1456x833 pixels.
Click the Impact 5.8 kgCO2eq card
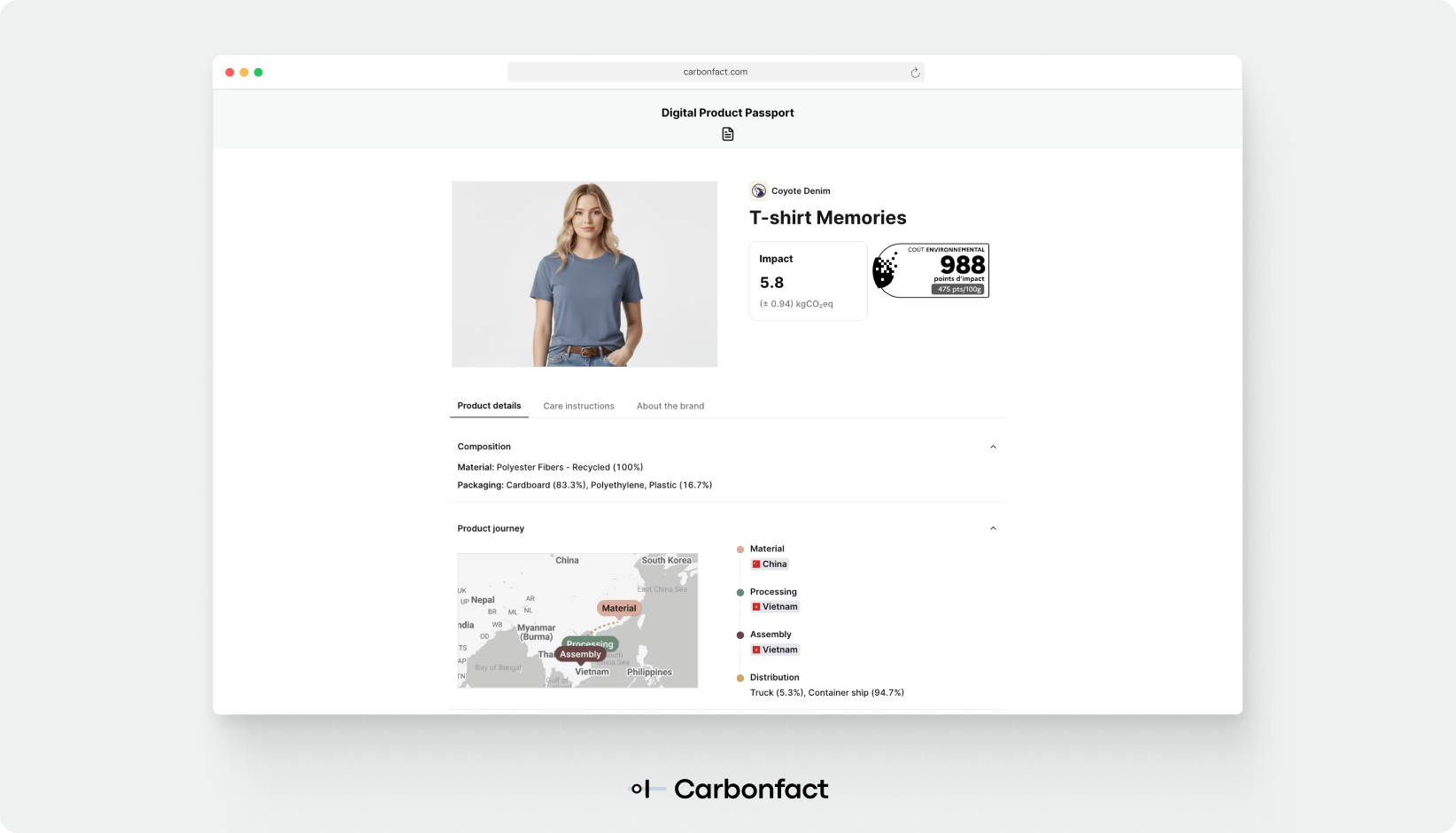pos(808,281)
